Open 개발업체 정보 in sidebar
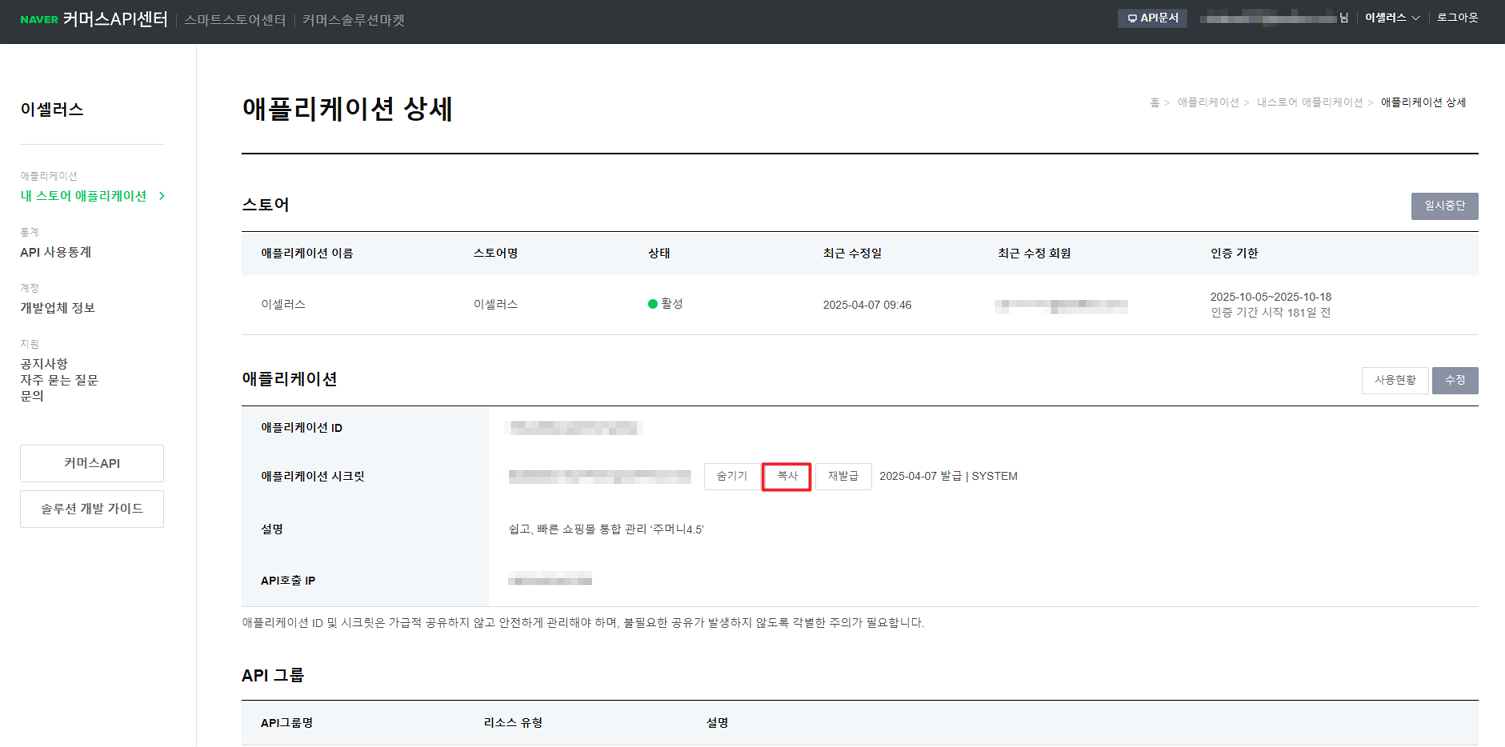Image resolution: width=1505 pixels, height=747 pixels. point(58,308)
